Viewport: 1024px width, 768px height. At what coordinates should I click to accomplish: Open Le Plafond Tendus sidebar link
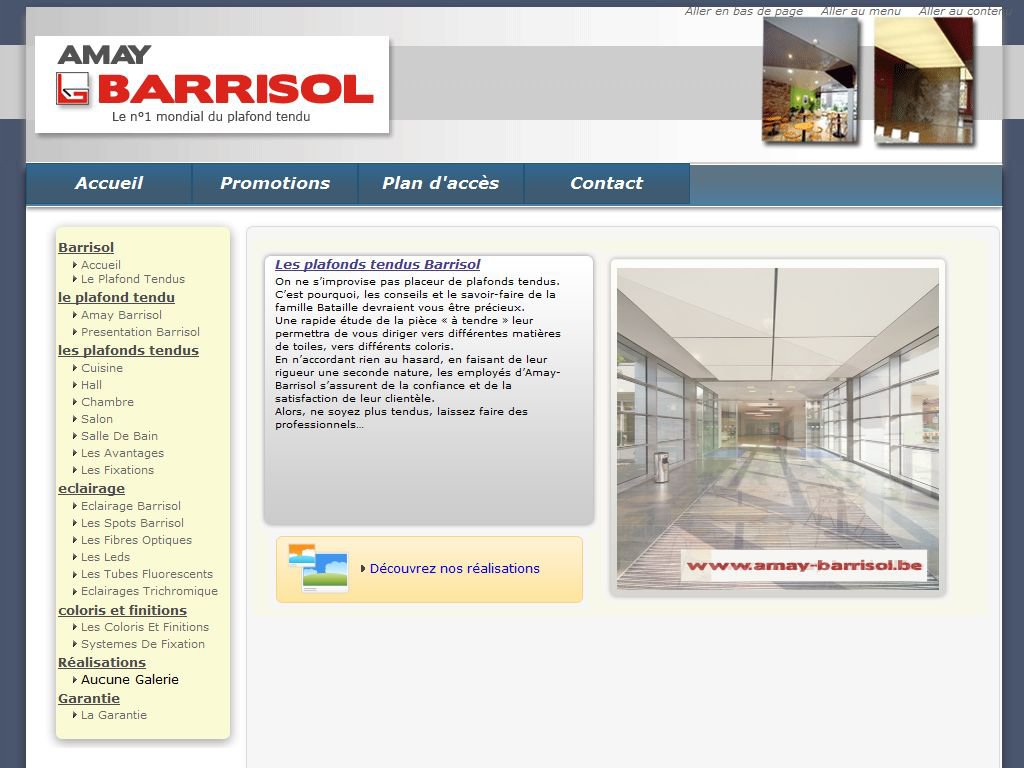[133, 280]
